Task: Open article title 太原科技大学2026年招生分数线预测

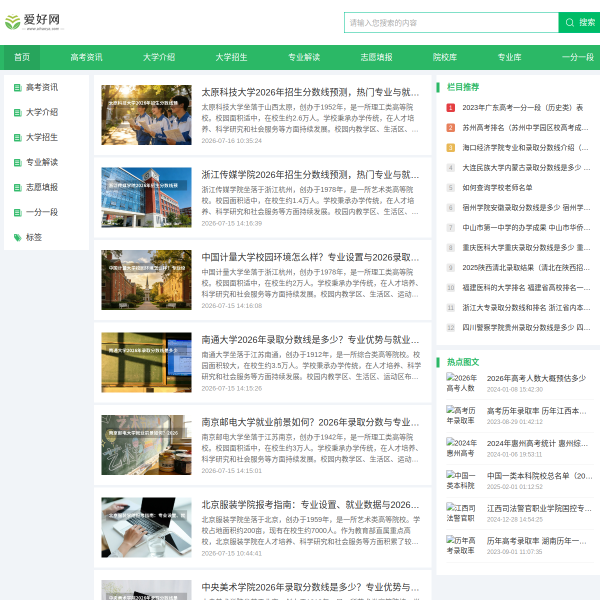Action: click(x=310, y=92)
